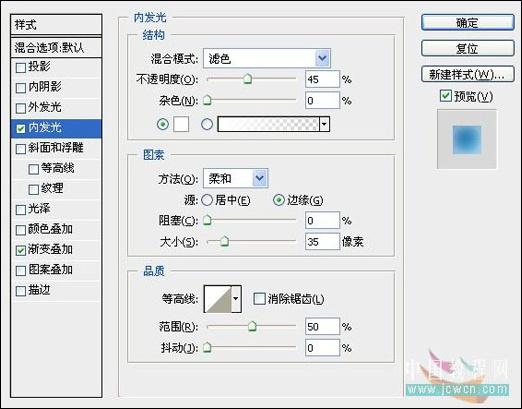The width and height of the screenshot is (522, 409).
Task: Select the gradient radio button for the glow
Action: 207,124
